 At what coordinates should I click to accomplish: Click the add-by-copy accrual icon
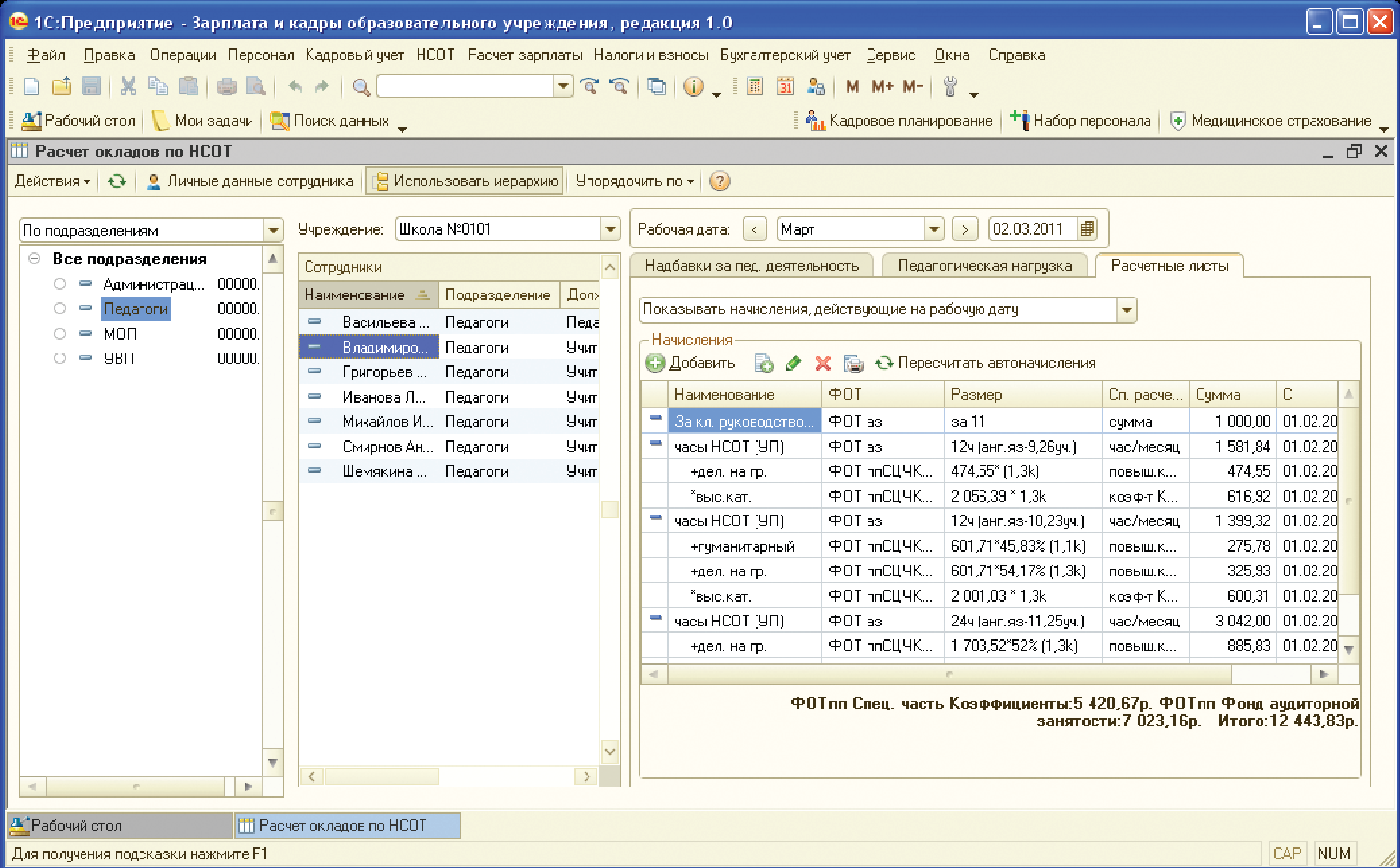click(764, 364)
